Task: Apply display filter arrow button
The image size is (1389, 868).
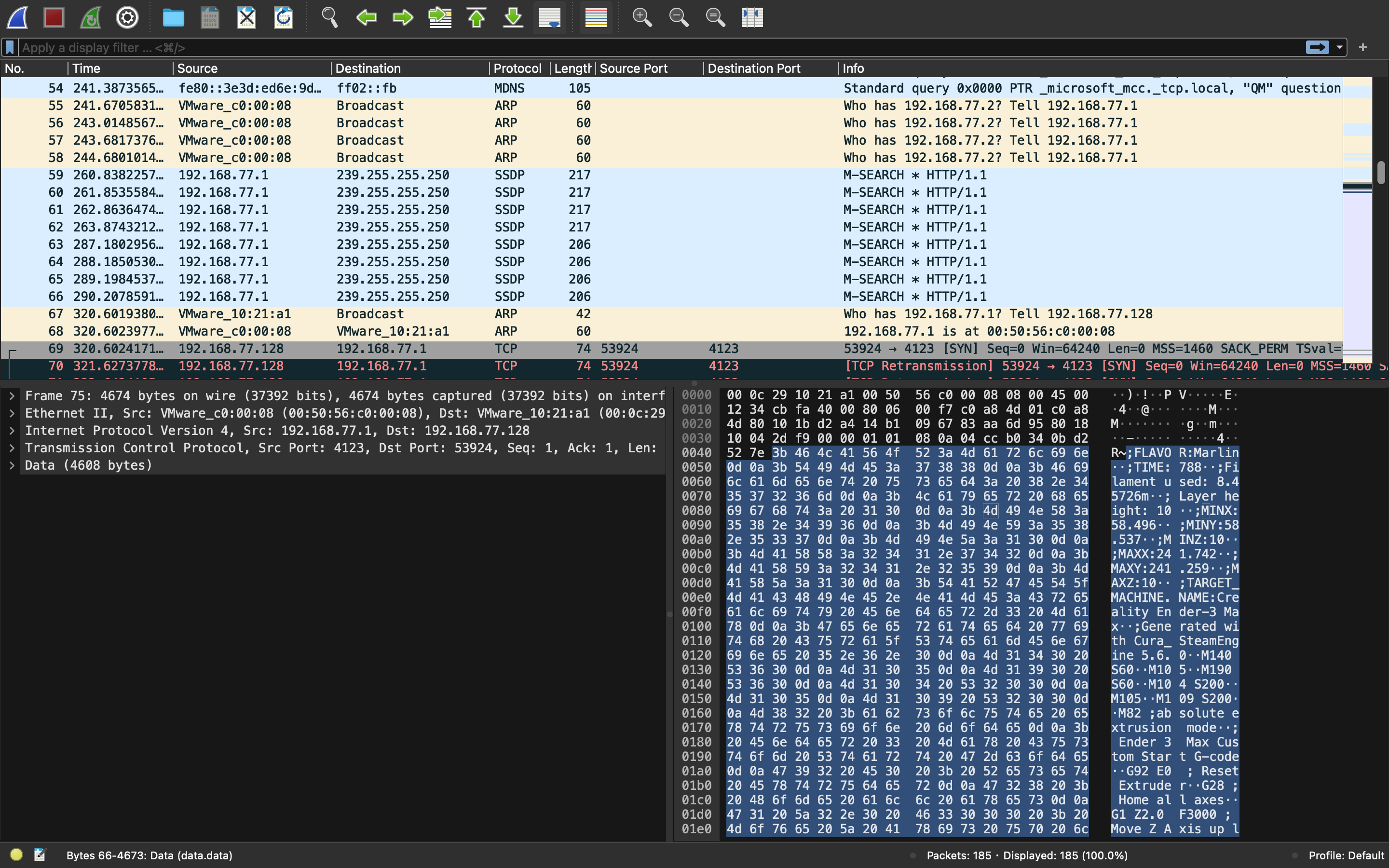Action: [1317, 48]
